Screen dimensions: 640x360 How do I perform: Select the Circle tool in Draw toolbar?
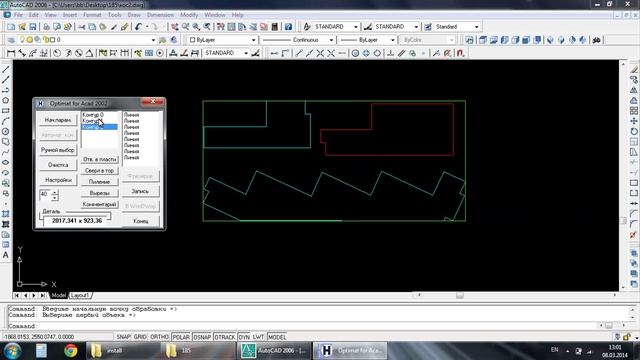tap(6, 131)
